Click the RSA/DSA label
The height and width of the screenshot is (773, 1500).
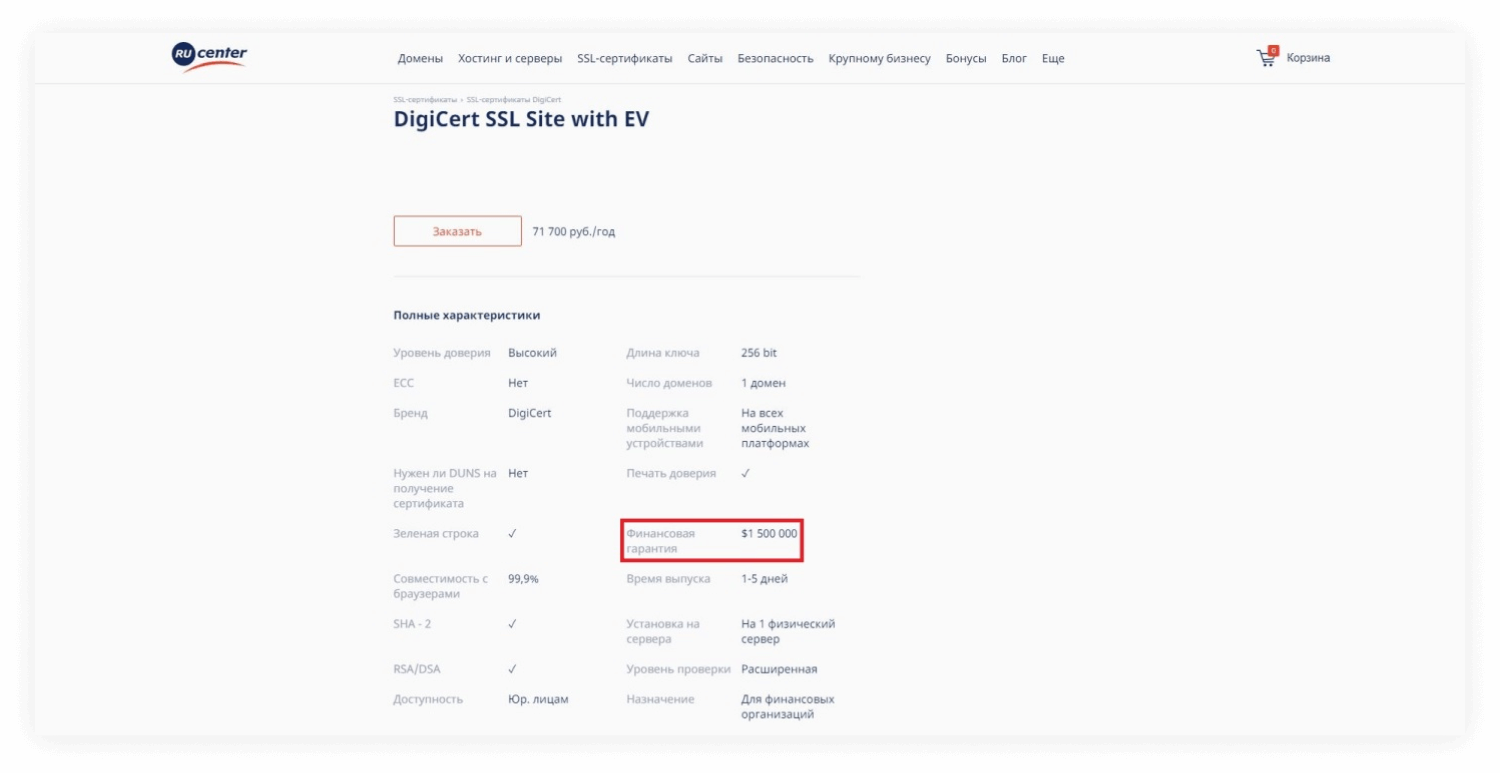417,669
